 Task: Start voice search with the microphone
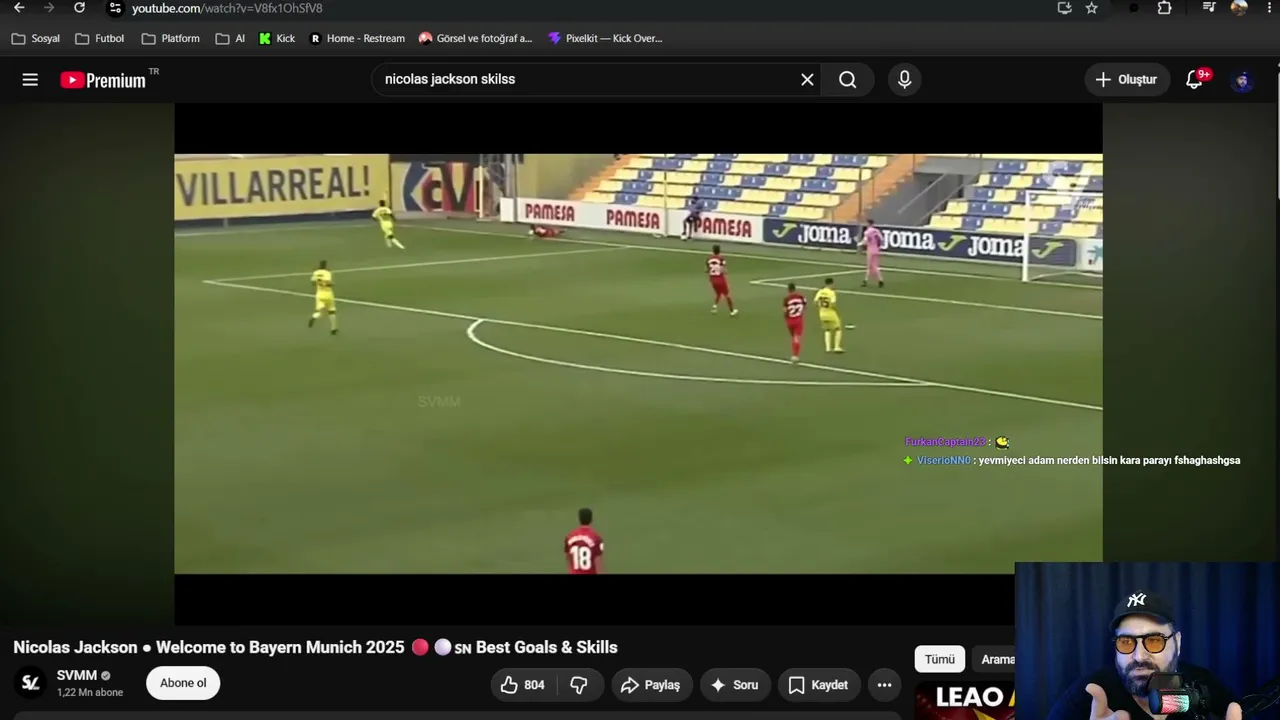coord(905,80)
